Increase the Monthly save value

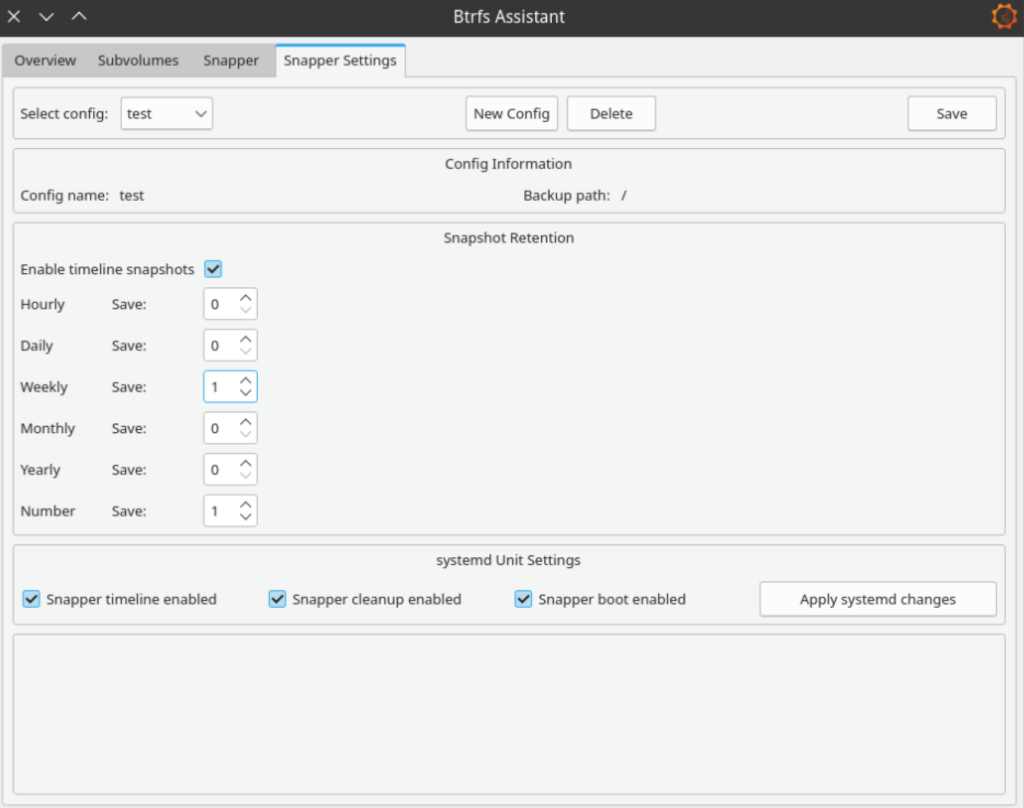246,421
